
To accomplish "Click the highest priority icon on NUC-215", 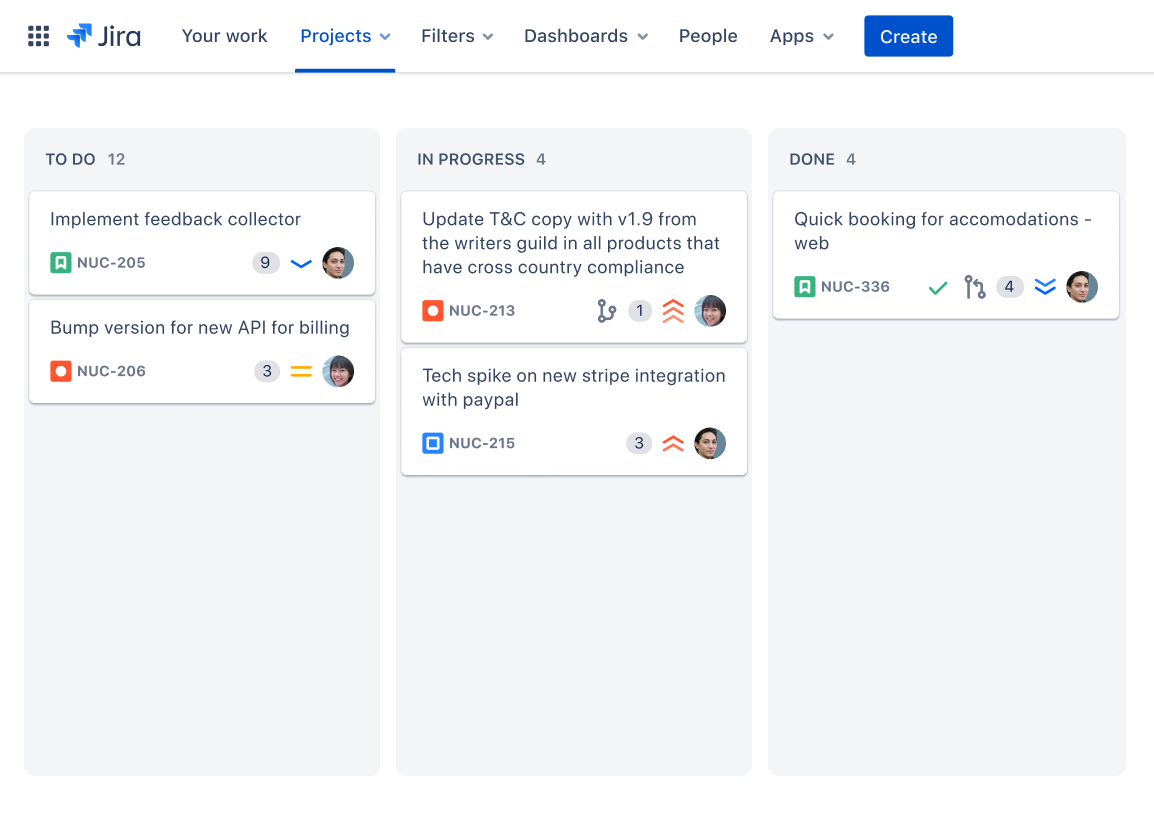I will 673,442.
